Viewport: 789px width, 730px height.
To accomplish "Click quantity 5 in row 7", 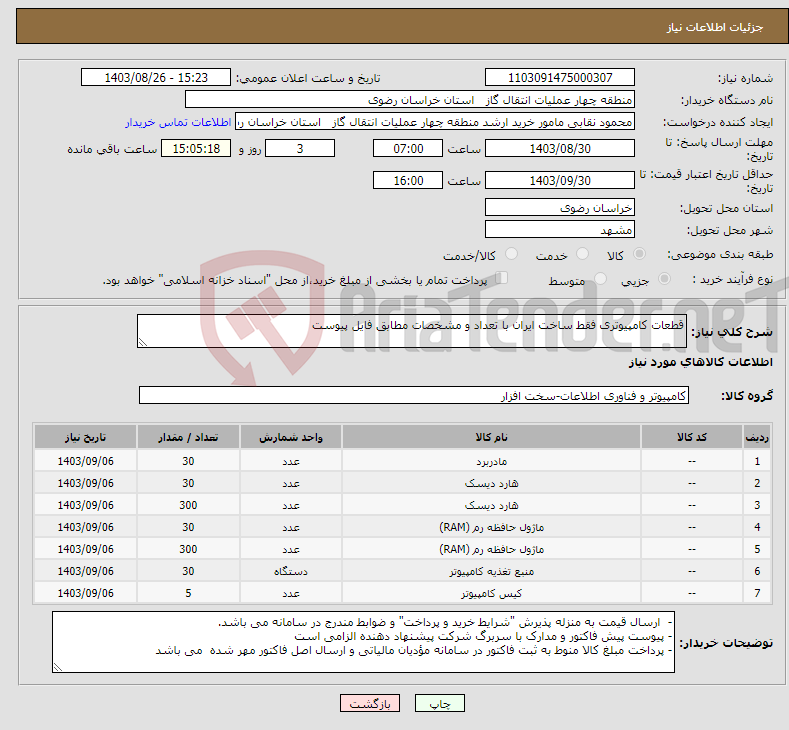I will 188,593.
